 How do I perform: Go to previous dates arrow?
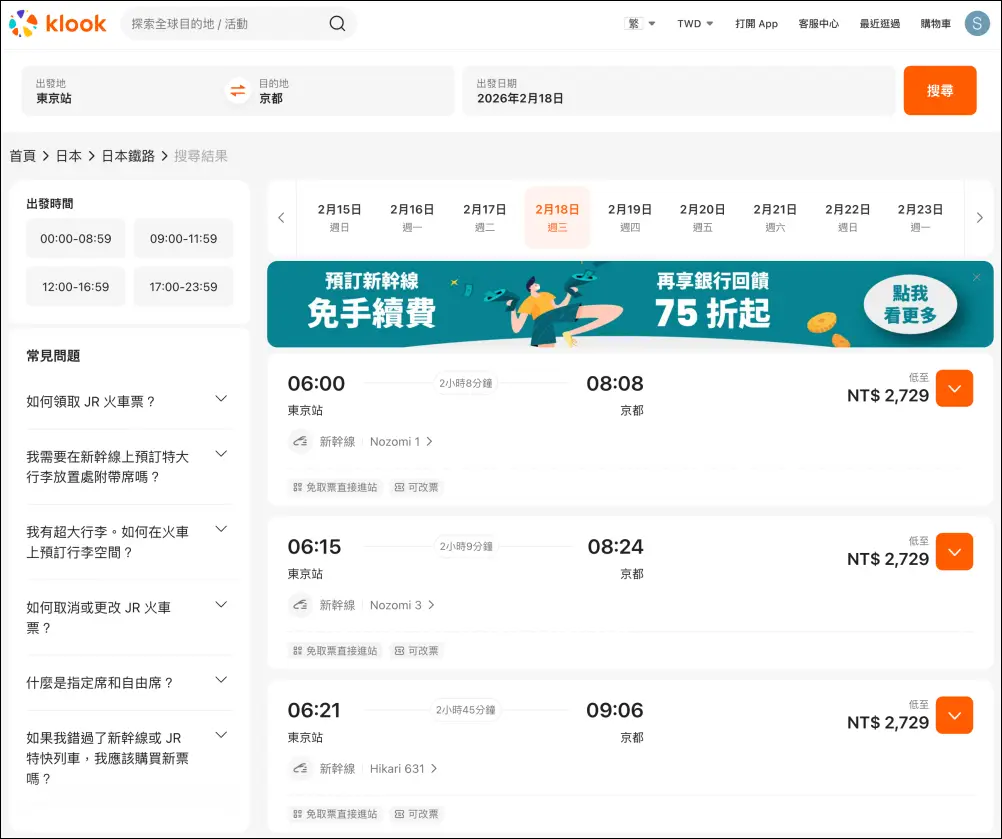(x=281, y=218)
